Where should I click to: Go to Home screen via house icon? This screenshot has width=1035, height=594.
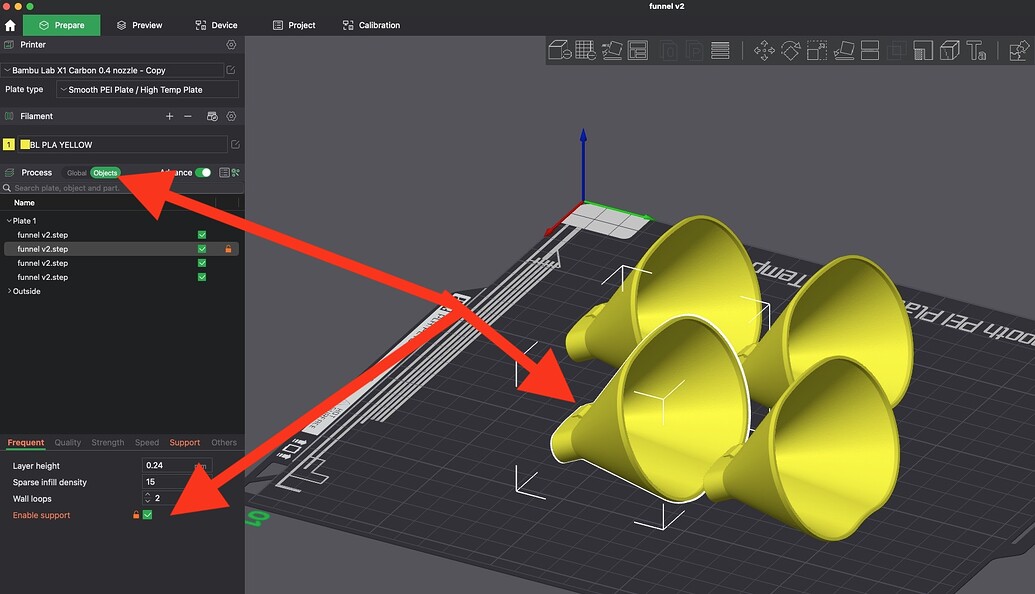[10, 25]
